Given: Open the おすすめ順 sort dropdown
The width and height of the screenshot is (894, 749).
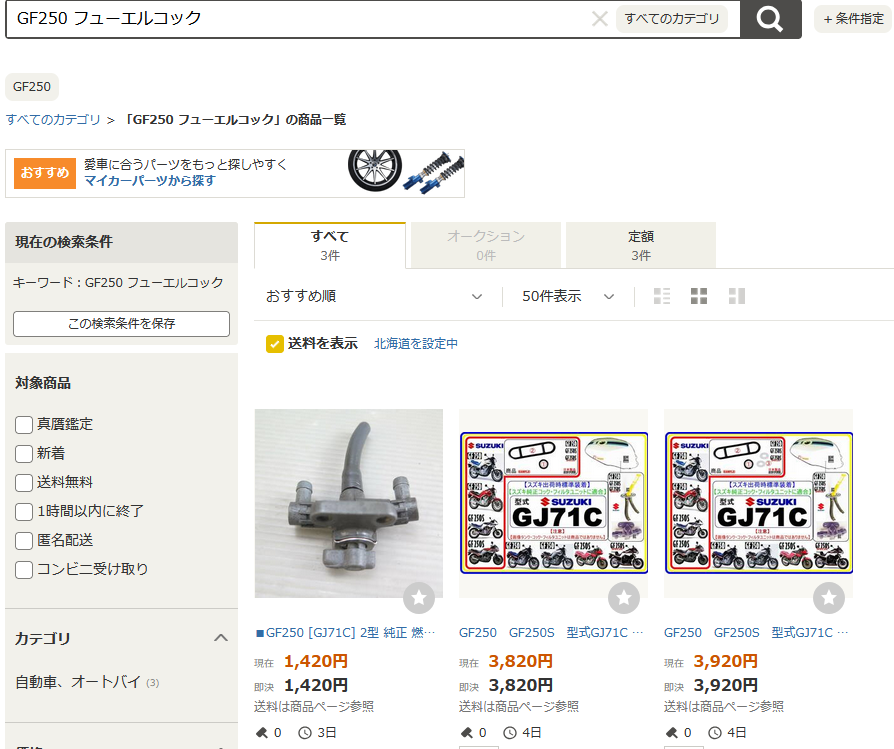Looking at the screenshot, I should pos(374,296).
